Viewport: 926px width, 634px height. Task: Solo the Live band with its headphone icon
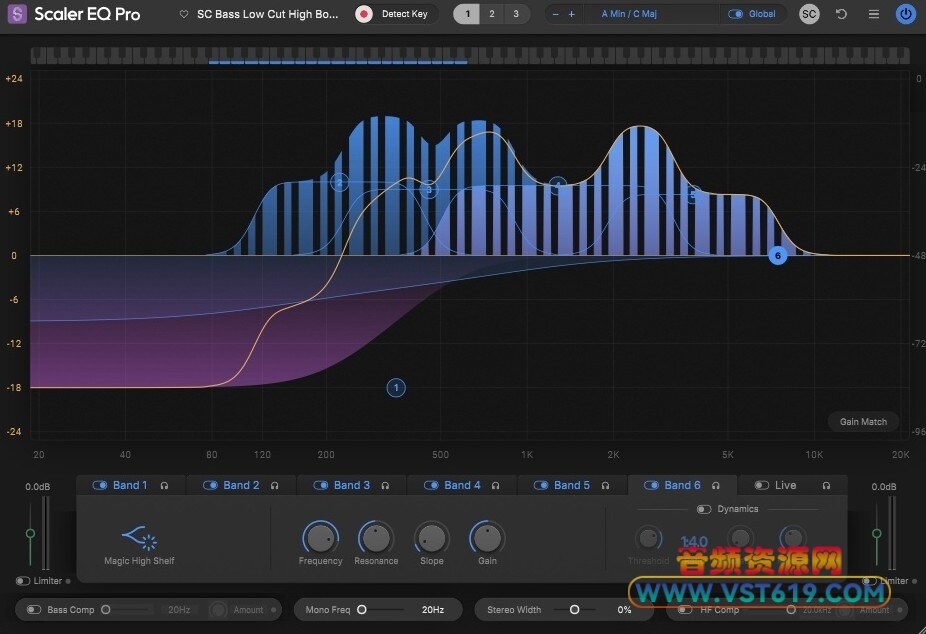tap(826, 486)
